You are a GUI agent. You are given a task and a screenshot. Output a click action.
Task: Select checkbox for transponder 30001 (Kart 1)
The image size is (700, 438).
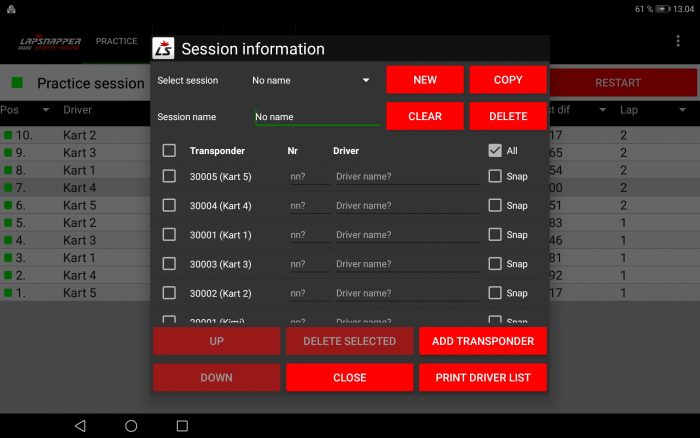(x=169, y=234)
